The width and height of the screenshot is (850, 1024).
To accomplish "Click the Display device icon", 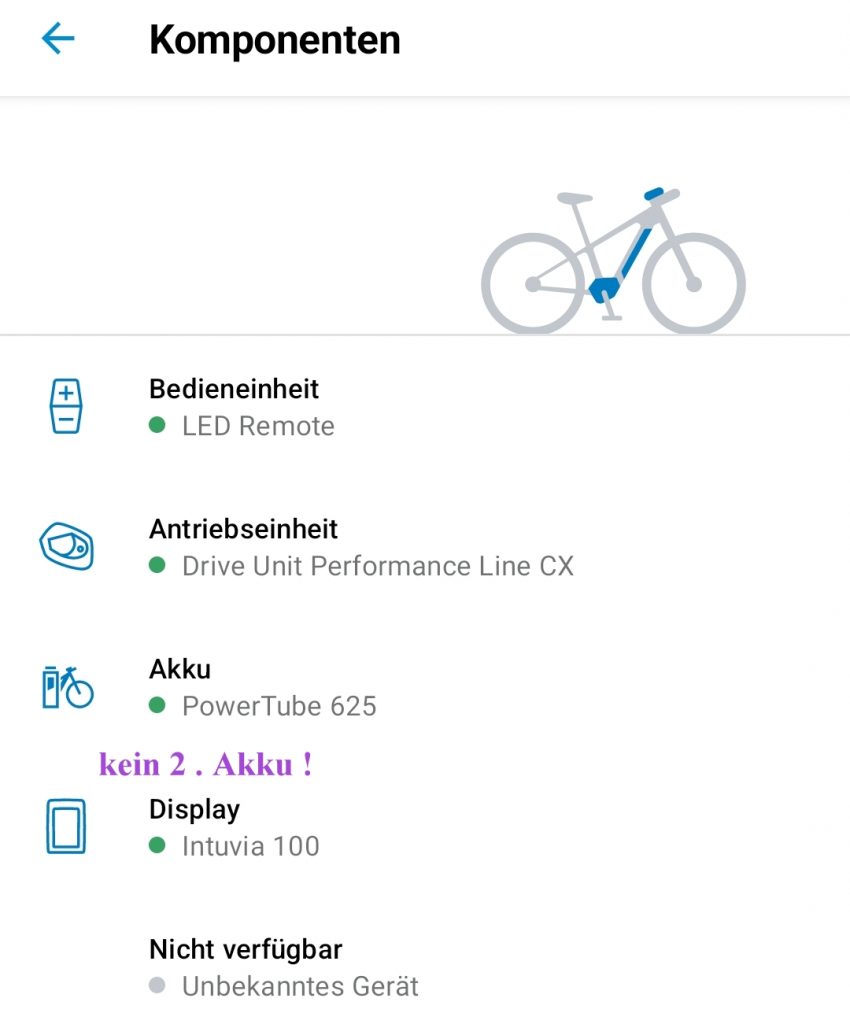I will 66,827.
